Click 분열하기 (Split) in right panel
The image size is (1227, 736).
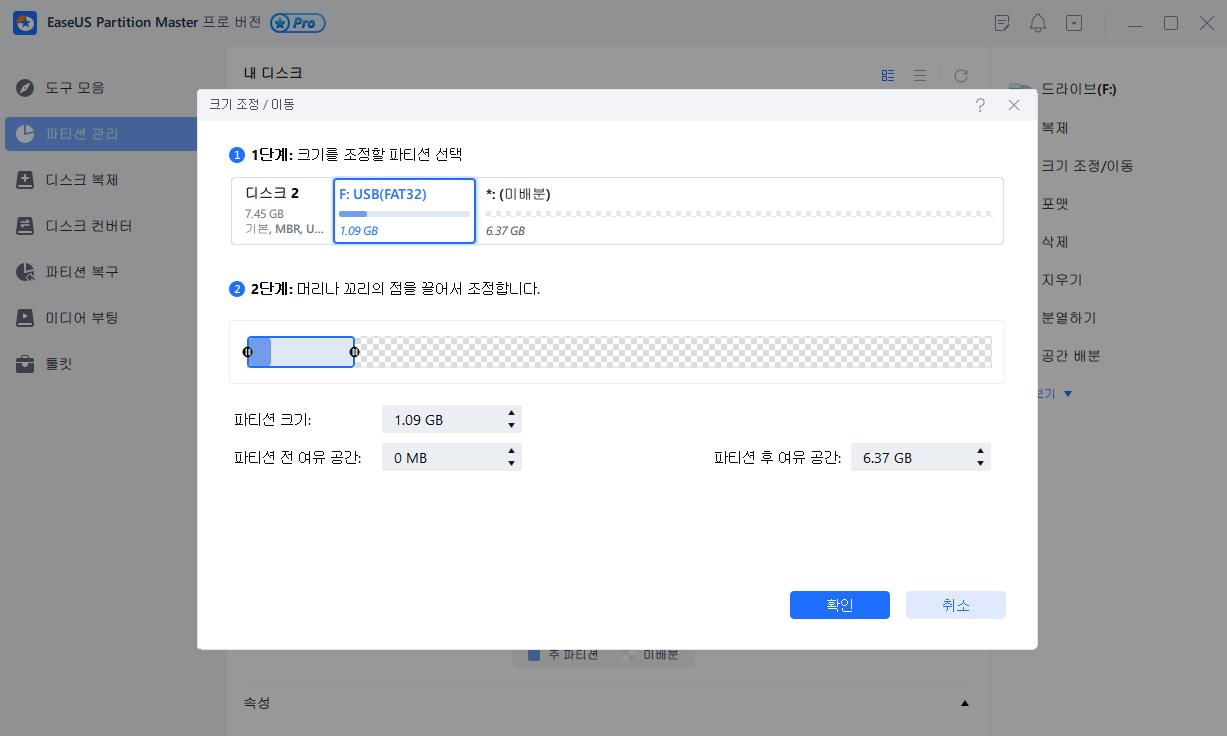pos(1068,318)
